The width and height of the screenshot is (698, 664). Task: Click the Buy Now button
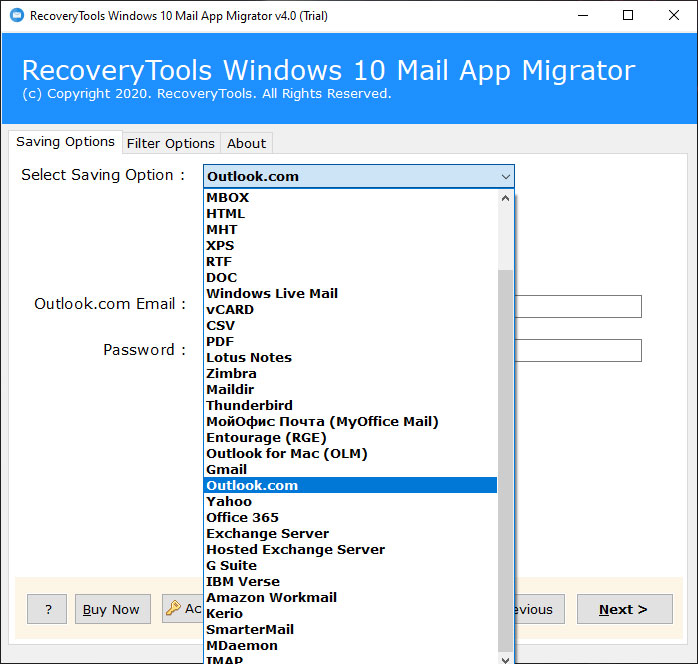(x=113, y=609)
